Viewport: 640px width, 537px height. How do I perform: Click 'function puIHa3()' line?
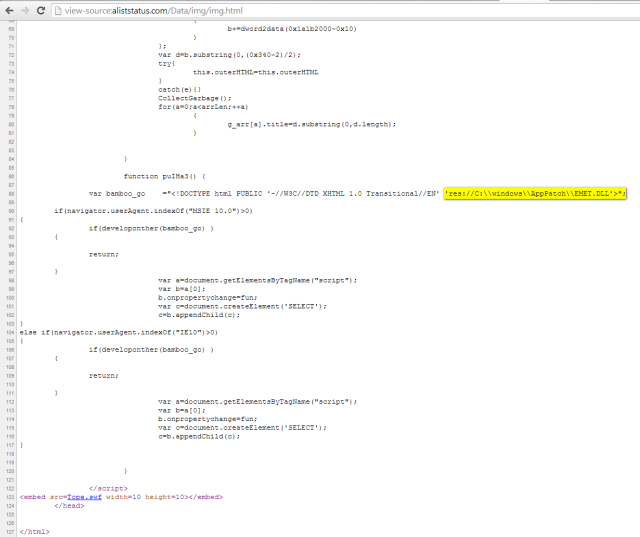164,176
